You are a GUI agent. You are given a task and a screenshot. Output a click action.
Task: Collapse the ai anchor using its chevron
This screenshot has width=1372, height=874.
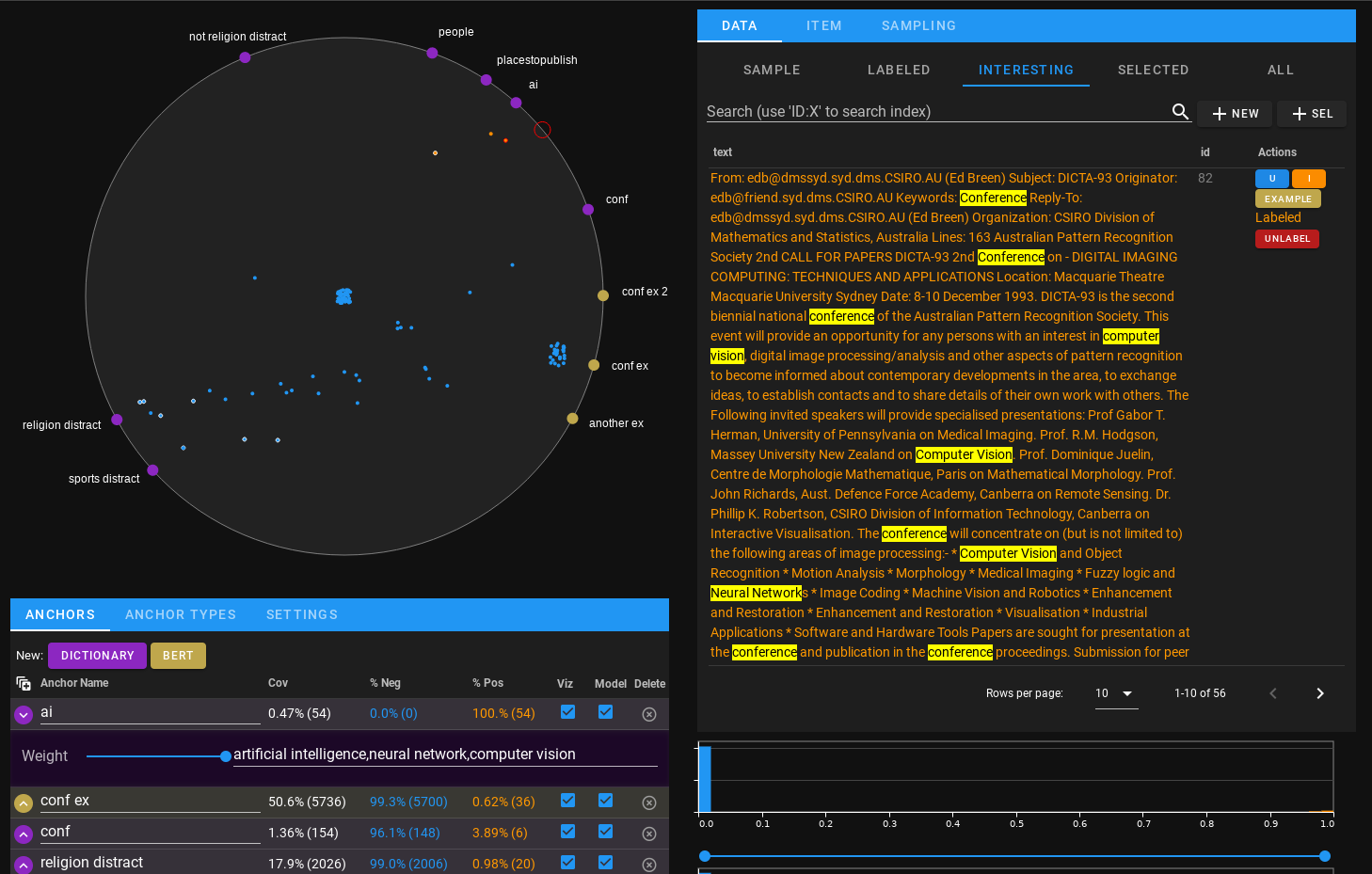(x=23, y=714)
